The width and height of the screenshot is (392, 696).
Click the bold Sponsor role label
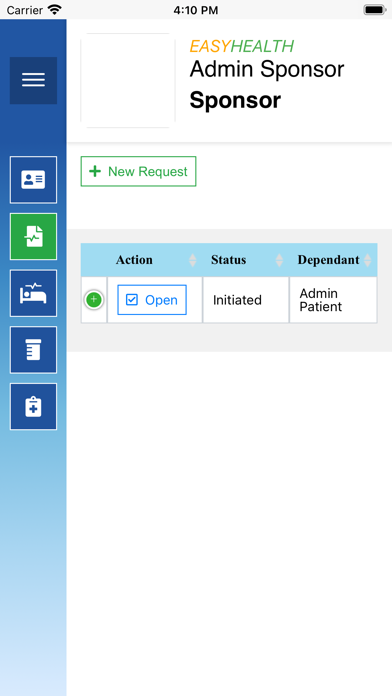(235, 100)
